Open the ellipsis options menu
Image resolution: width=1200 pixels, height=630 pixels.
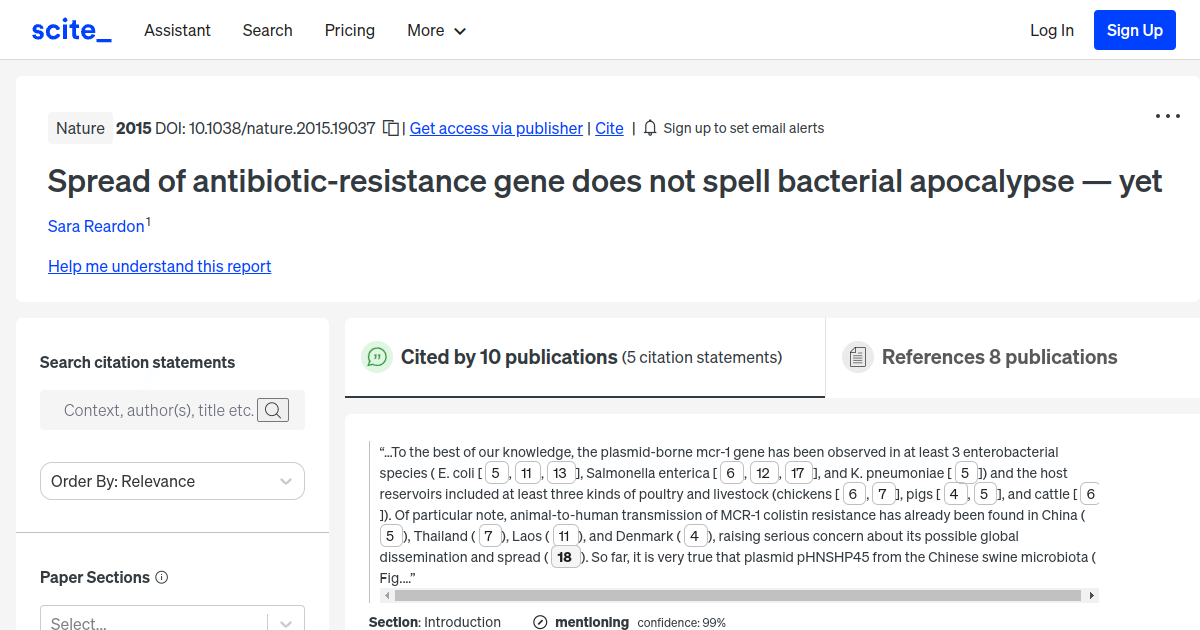(1167, 116)
